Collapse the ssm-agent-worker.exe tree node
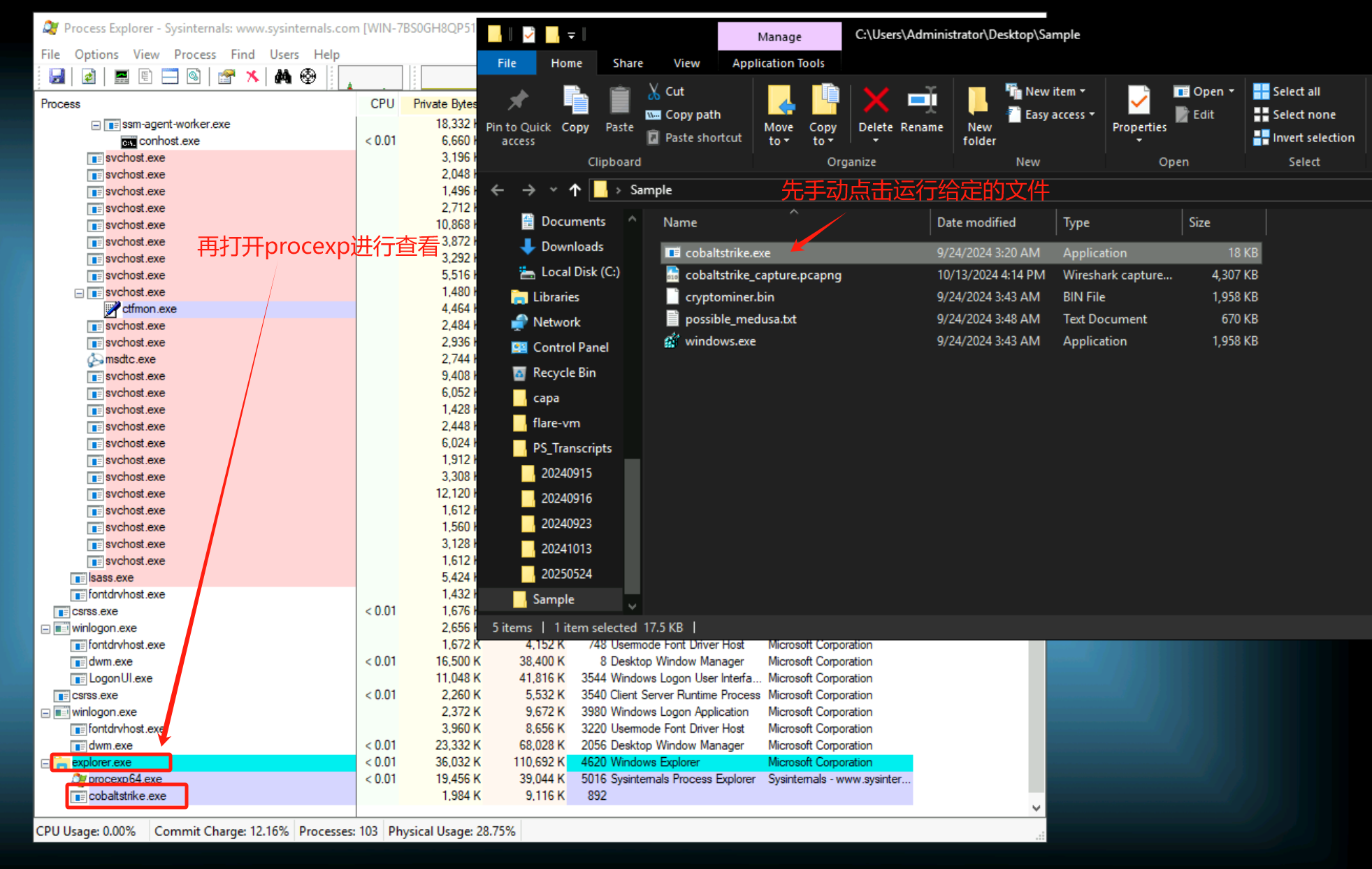Screen dimensions: 1372x869 (x=96, y=124)
